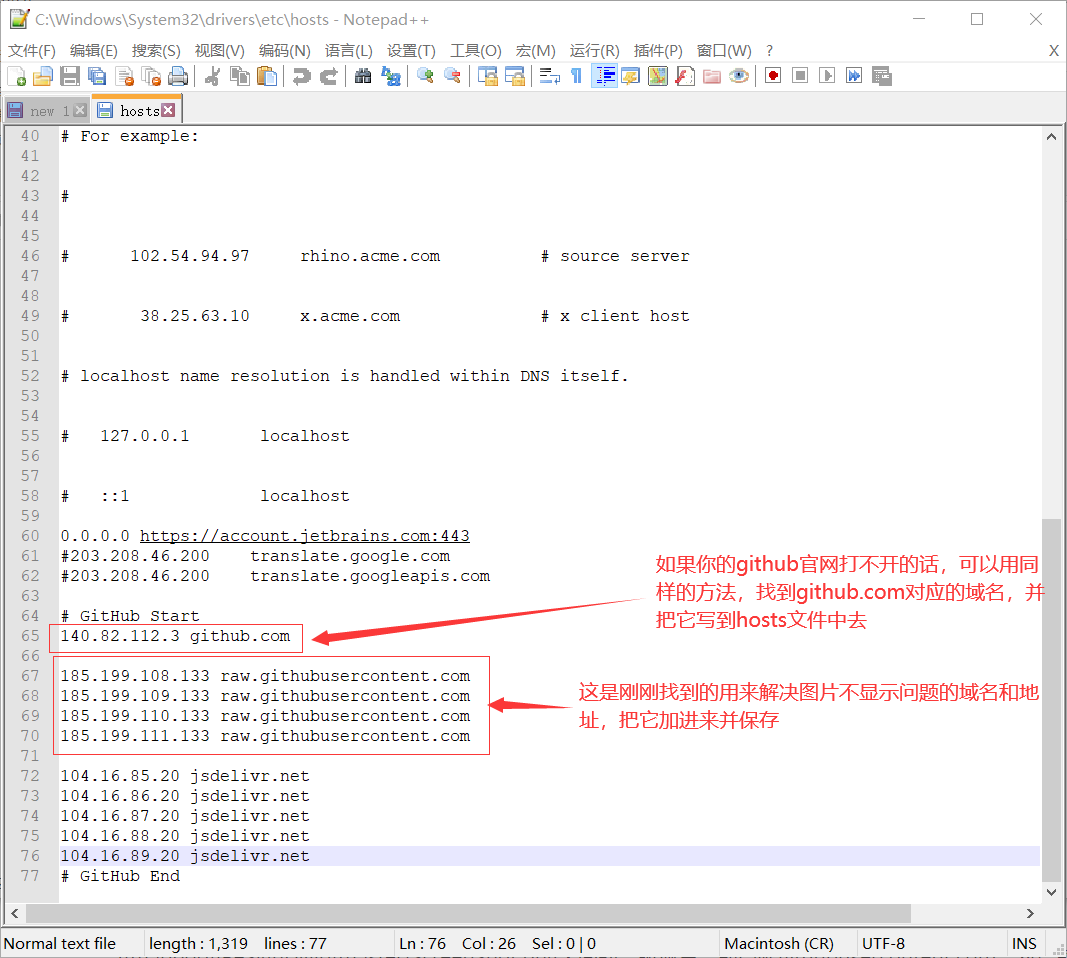Viewport: 1067px width, 958px height.
Task: Click the Save All toolbar icon
Action: pos(97,76)
